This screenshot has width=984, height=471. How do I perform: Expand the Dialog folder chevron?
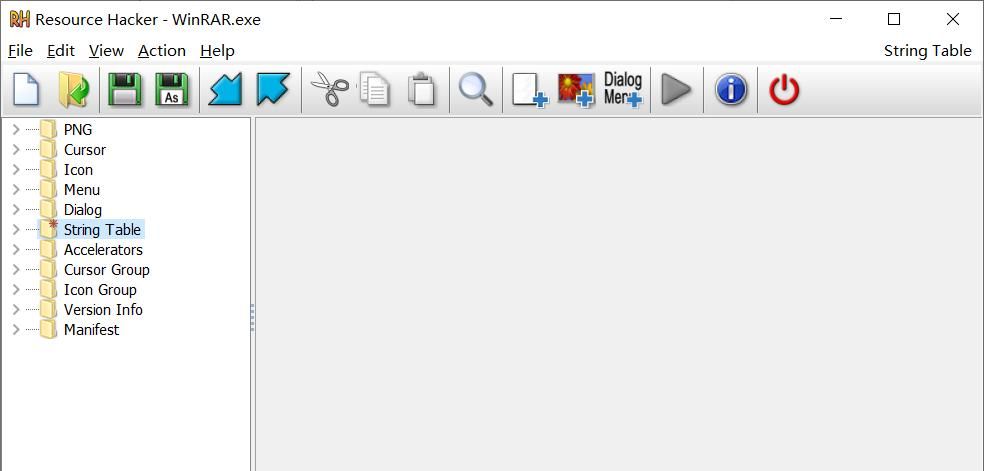[x=16, y=209]
